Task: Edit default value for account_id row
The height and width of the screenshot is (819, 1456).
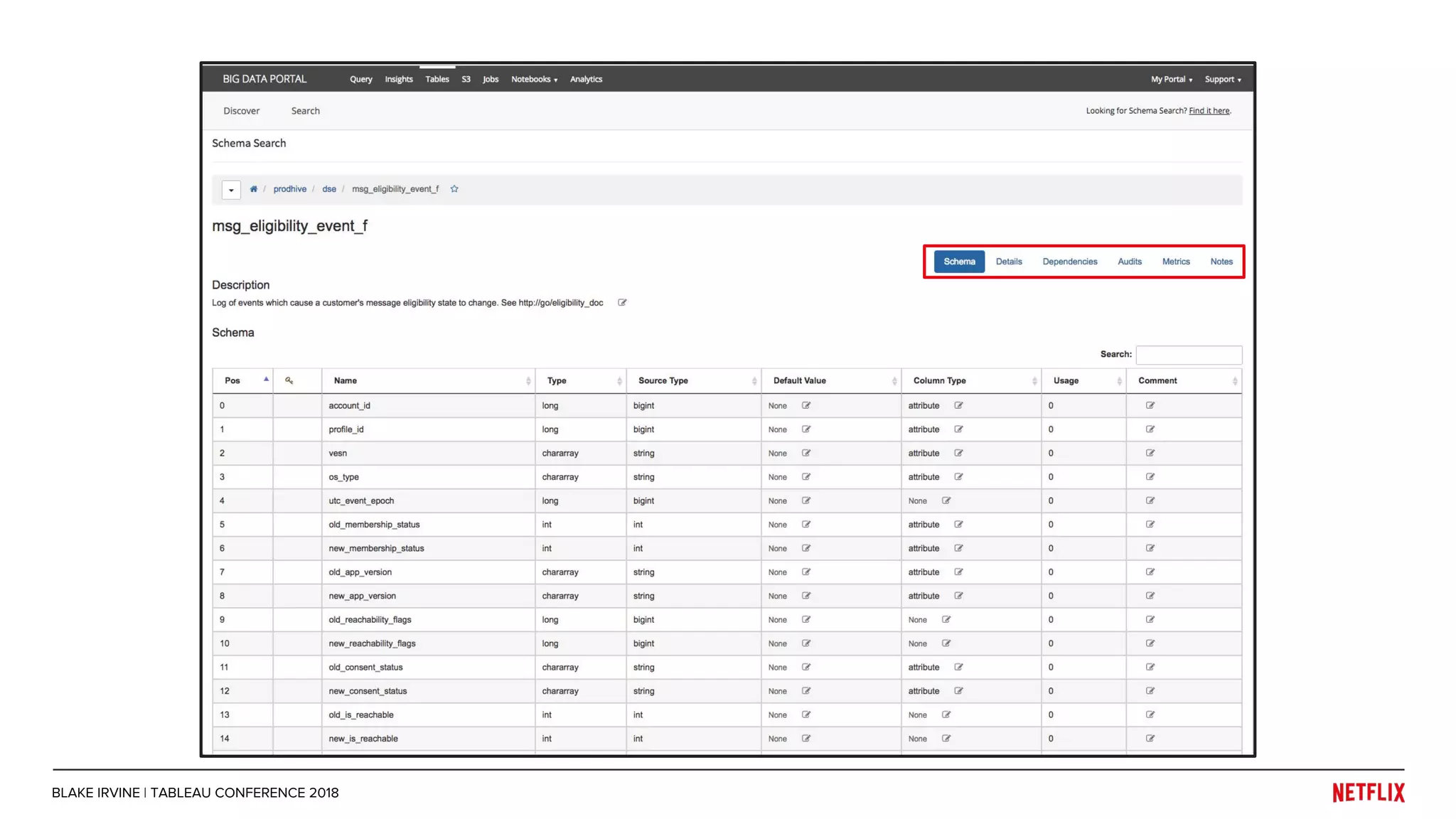Action: point(806,405)
